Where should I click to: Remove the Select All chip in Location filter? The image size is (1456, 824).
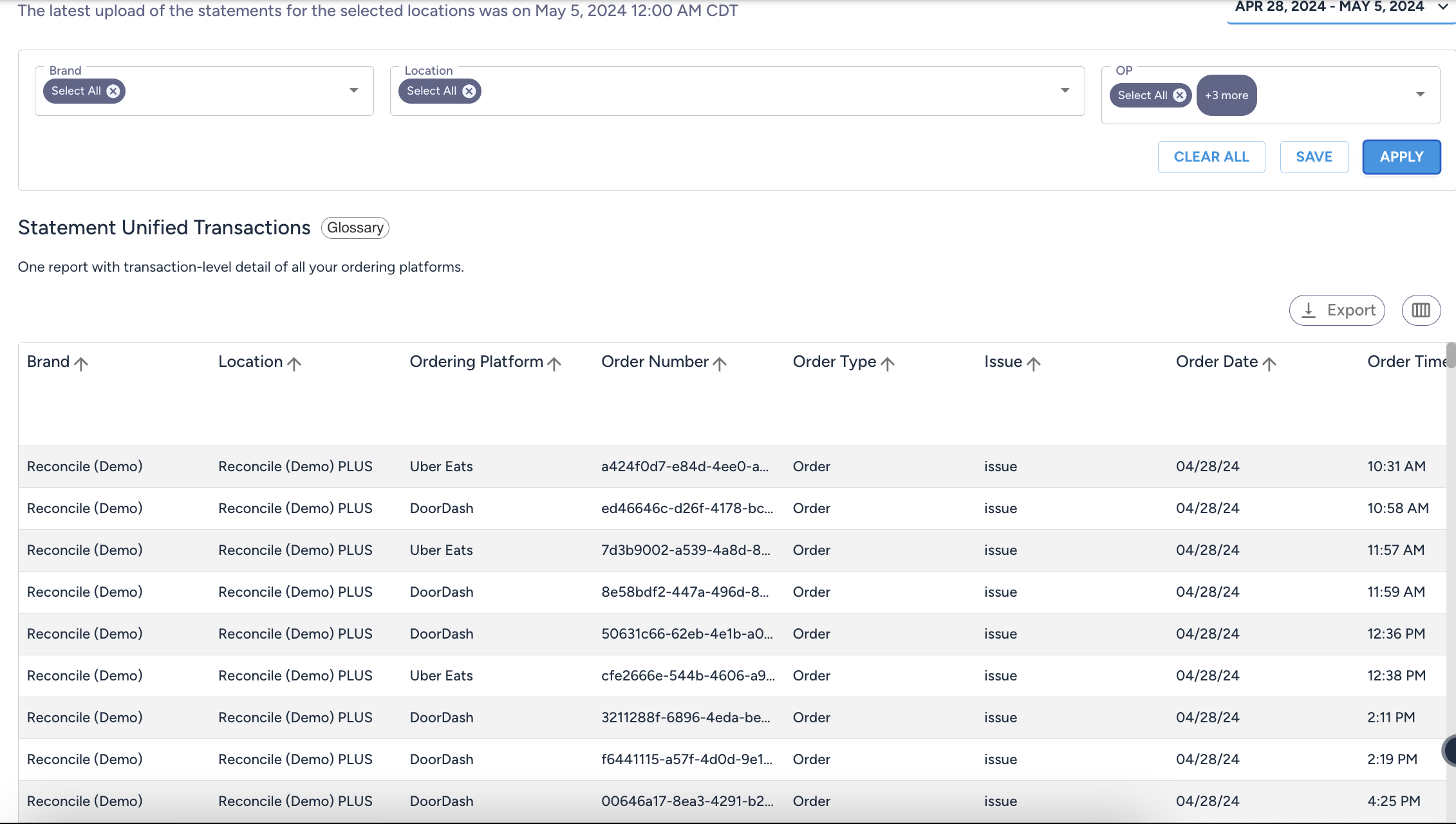469,91
